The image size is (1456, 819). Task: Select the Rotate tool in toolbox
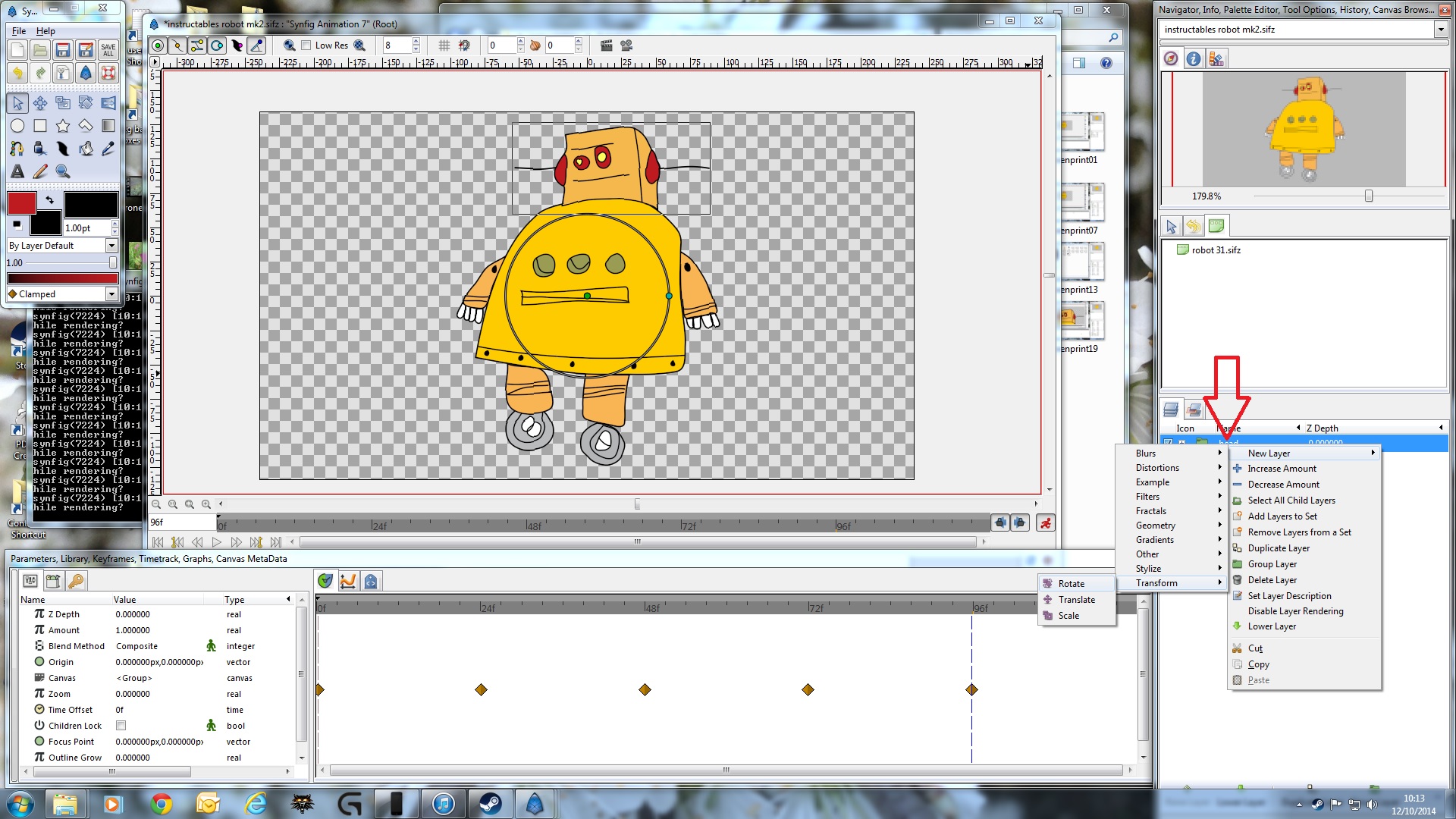86,103
